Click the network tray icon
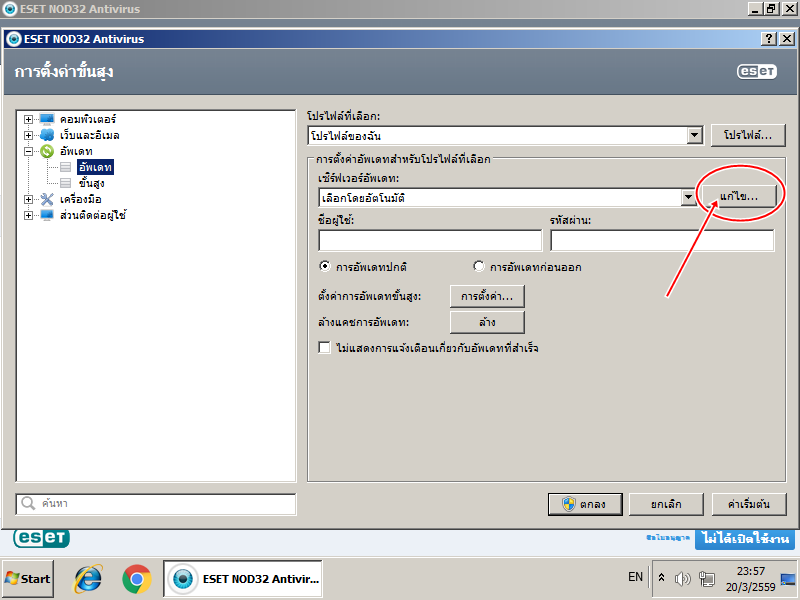This screenshot has height=600, width=800. tap(707, 578)
